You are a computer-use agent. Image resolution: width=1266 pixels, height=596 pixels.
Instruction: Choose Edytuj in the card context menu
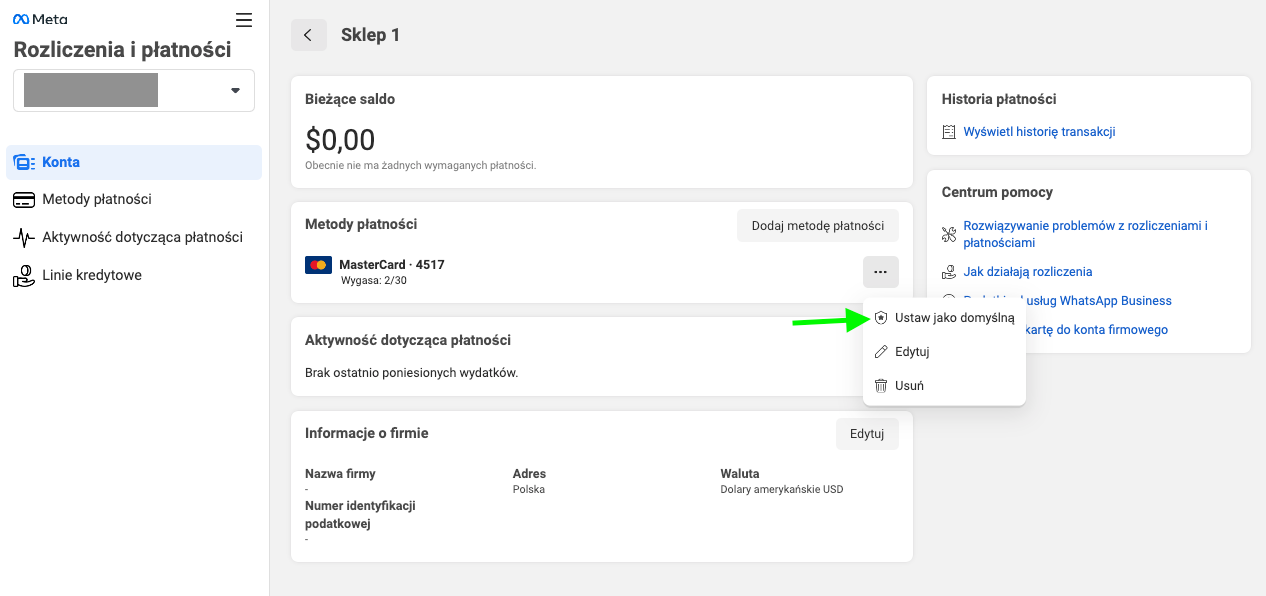tap(912, 352)
